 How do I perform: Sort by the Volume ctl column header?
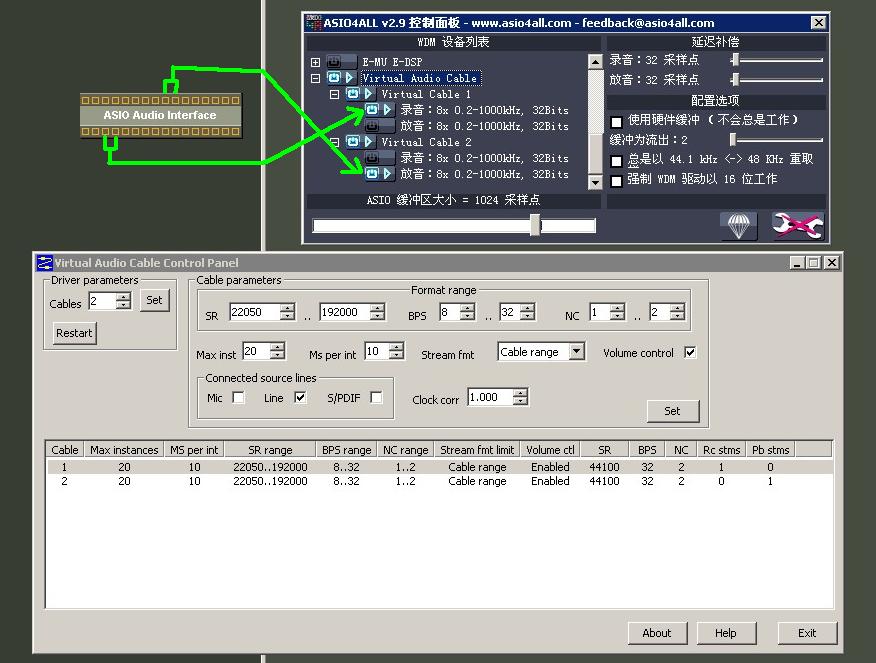[550, 450]
